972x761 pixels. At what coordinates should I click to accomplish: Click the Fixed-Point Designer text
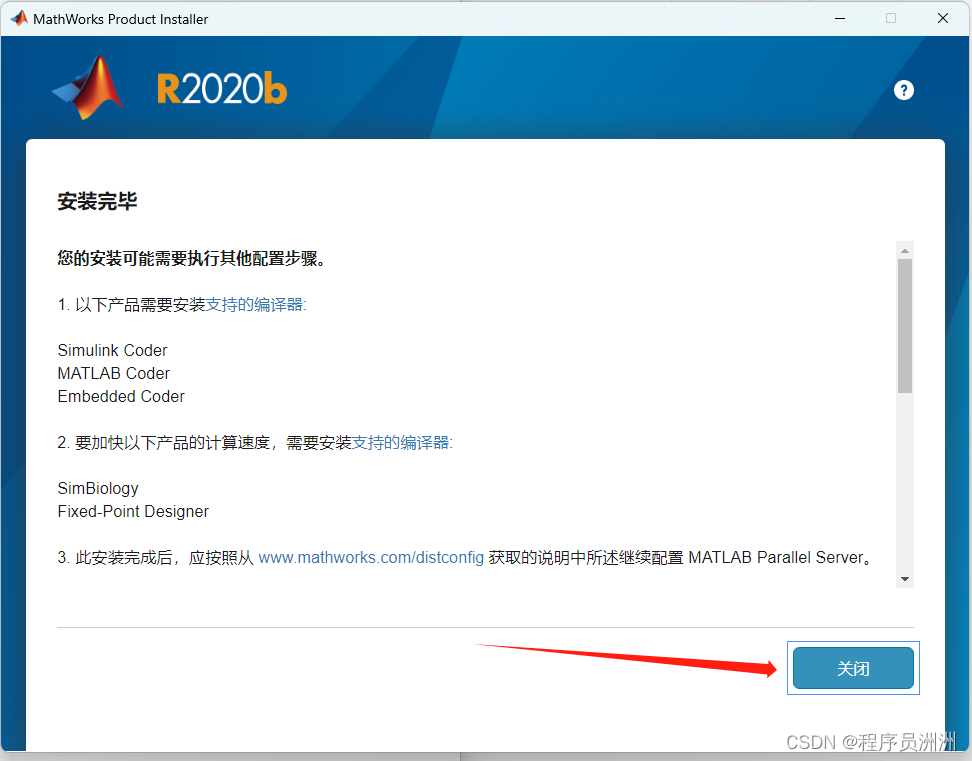(x=133, y=511)
